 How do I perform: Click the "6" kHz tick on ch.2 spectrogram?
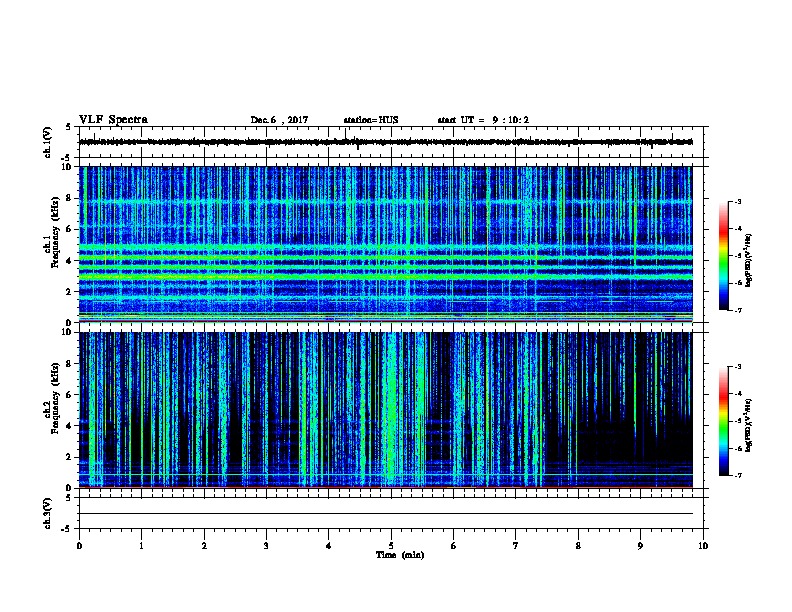(69, 395)
